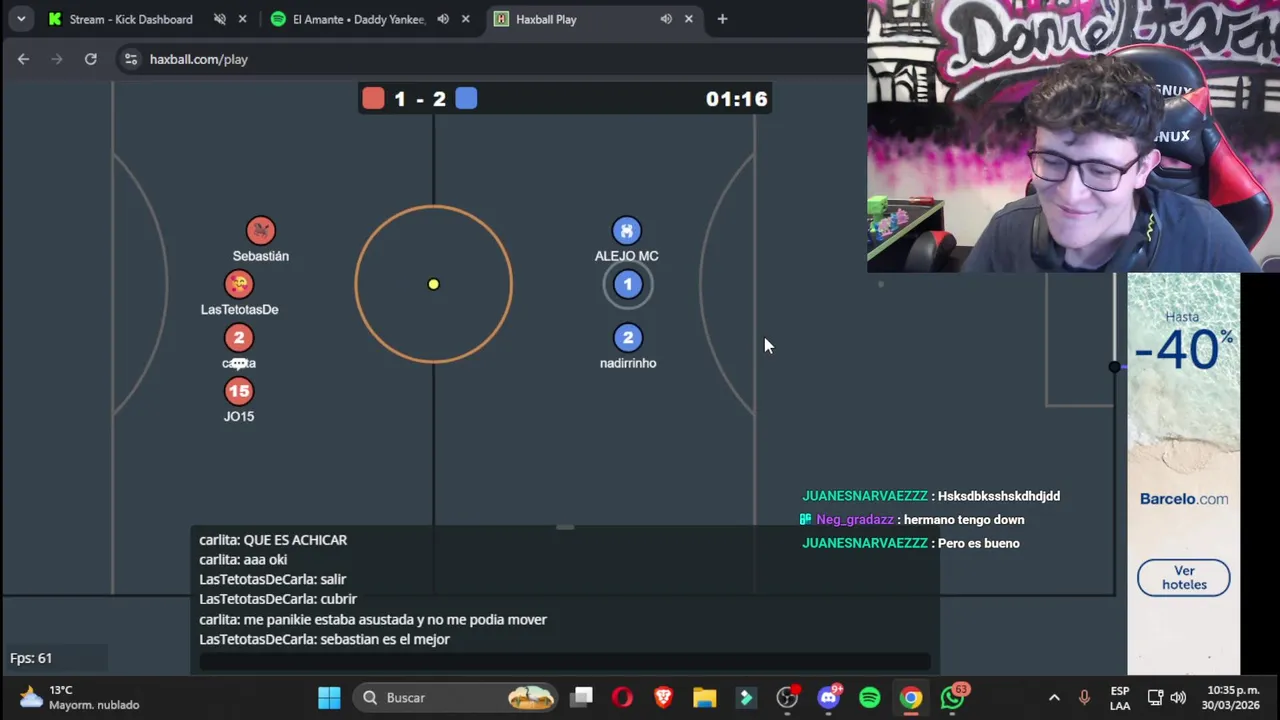The image size is (1280, 720).
Task: Click ALEJO MC blue player disc
Action: 627,231
